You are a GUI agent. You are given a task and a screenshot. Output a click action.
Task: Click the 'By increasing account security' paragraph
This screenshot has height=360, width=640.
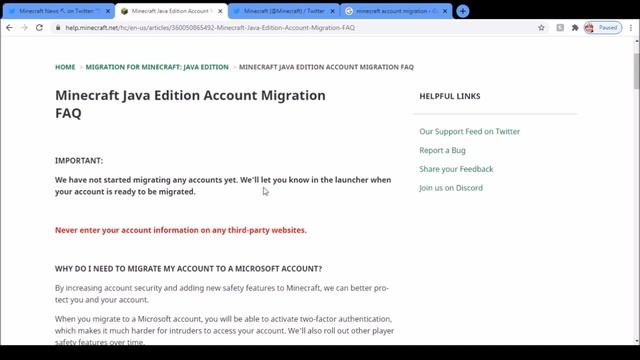[x=222, y=294]
